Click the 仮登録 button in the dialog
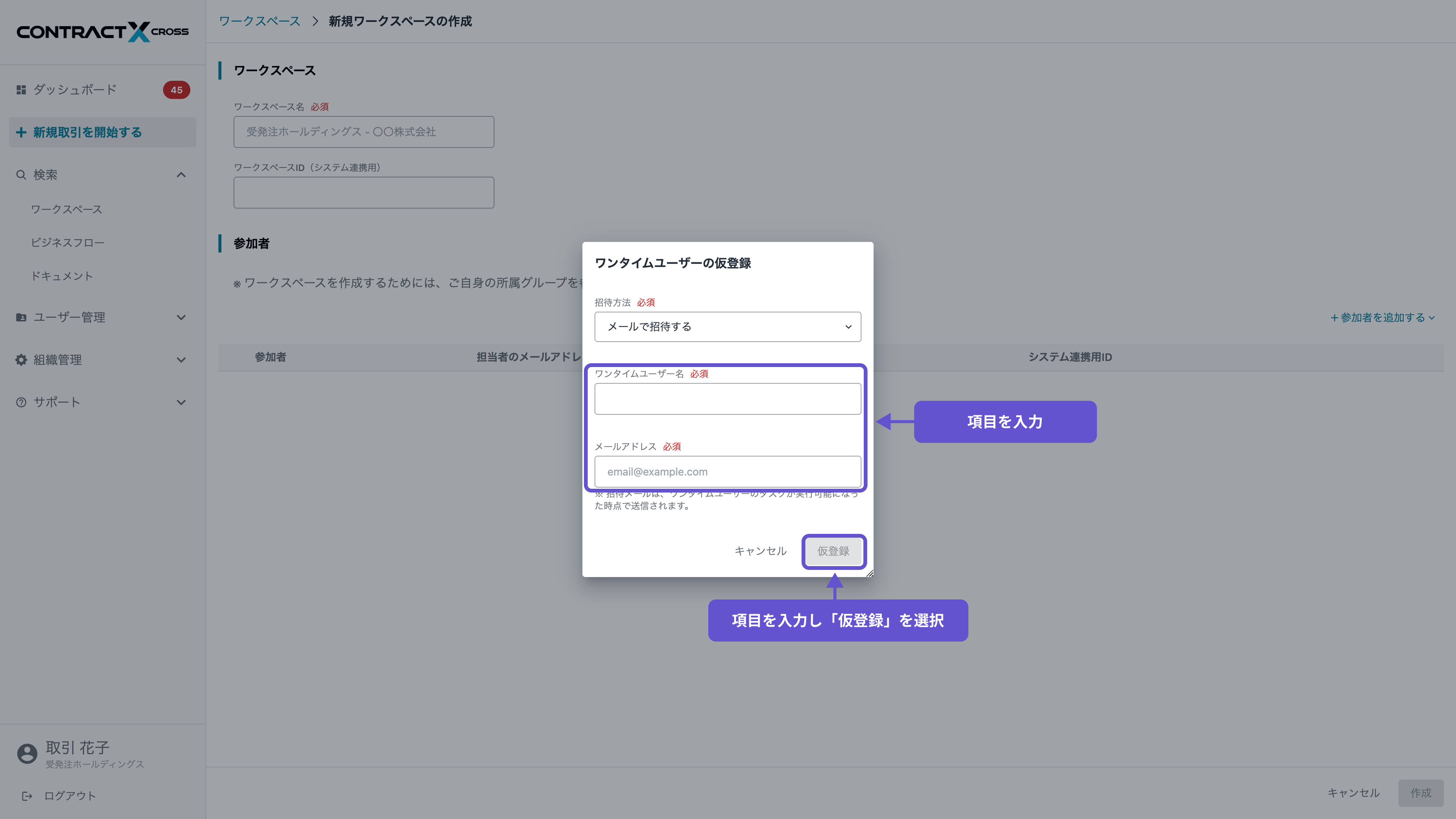Image resolution: width=1456 pixels, height=819 pixels. (x=833, y=551)
